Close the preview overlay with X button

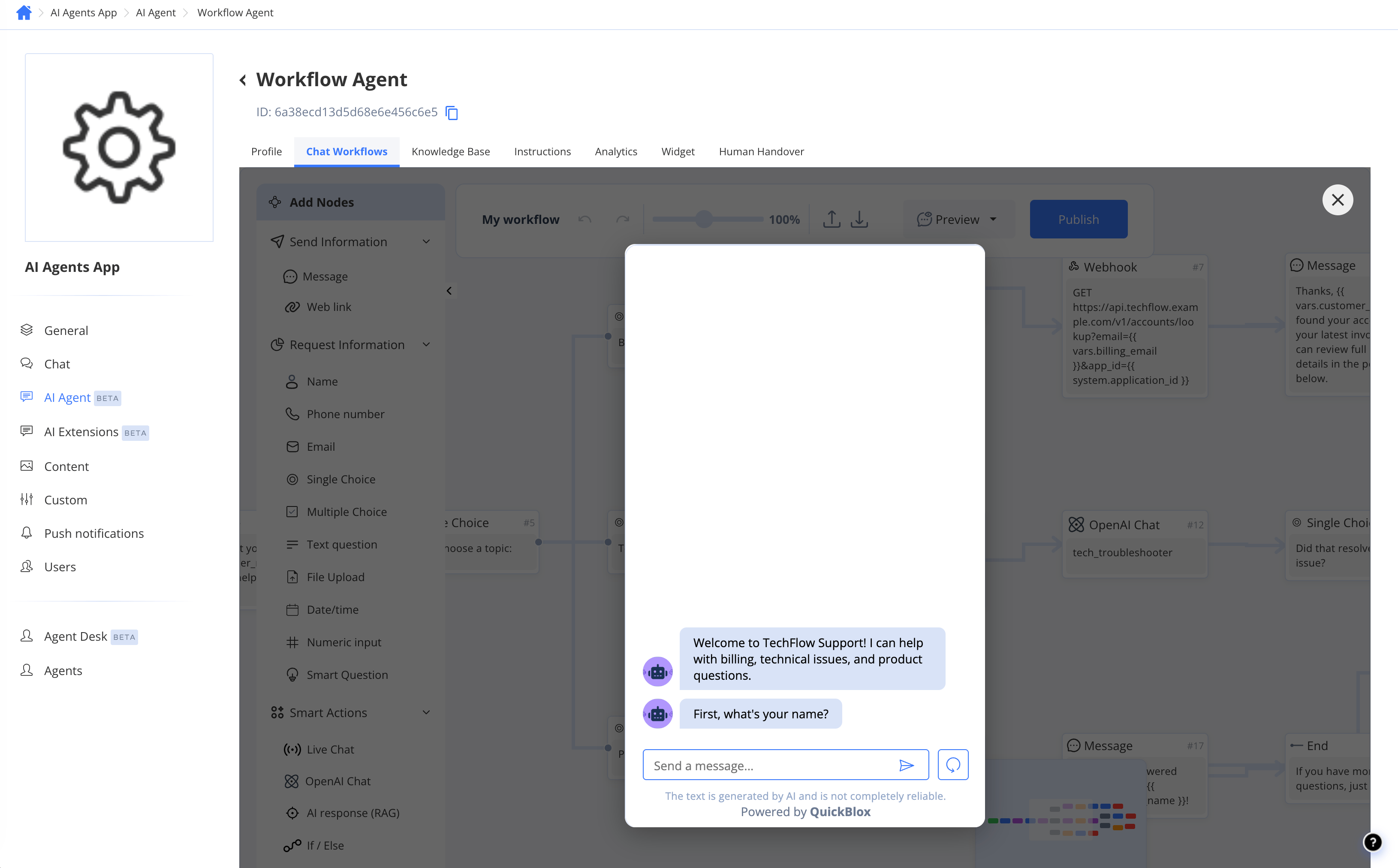point(1337,200)
